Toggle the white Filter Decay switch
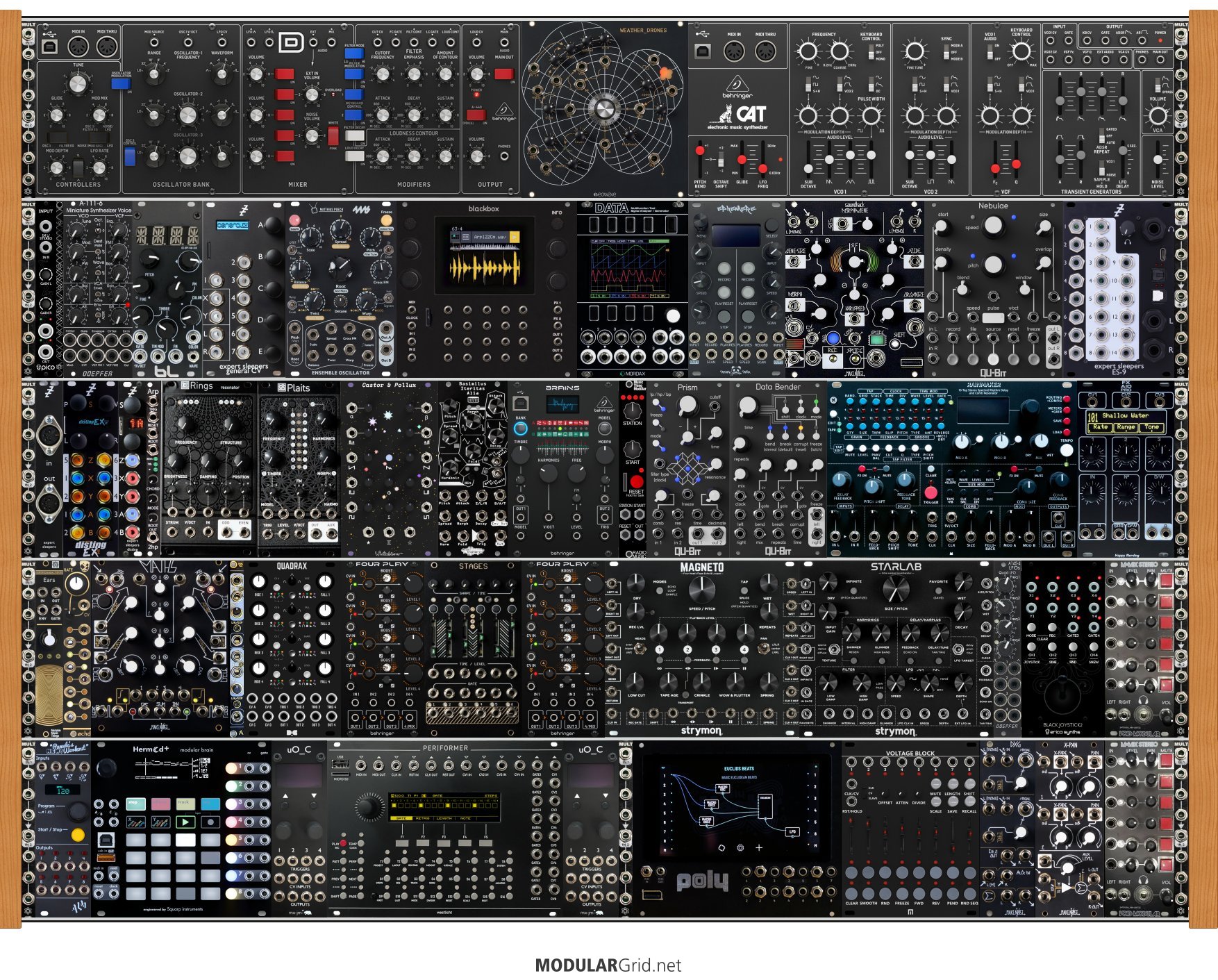 [x=354, y=136]
